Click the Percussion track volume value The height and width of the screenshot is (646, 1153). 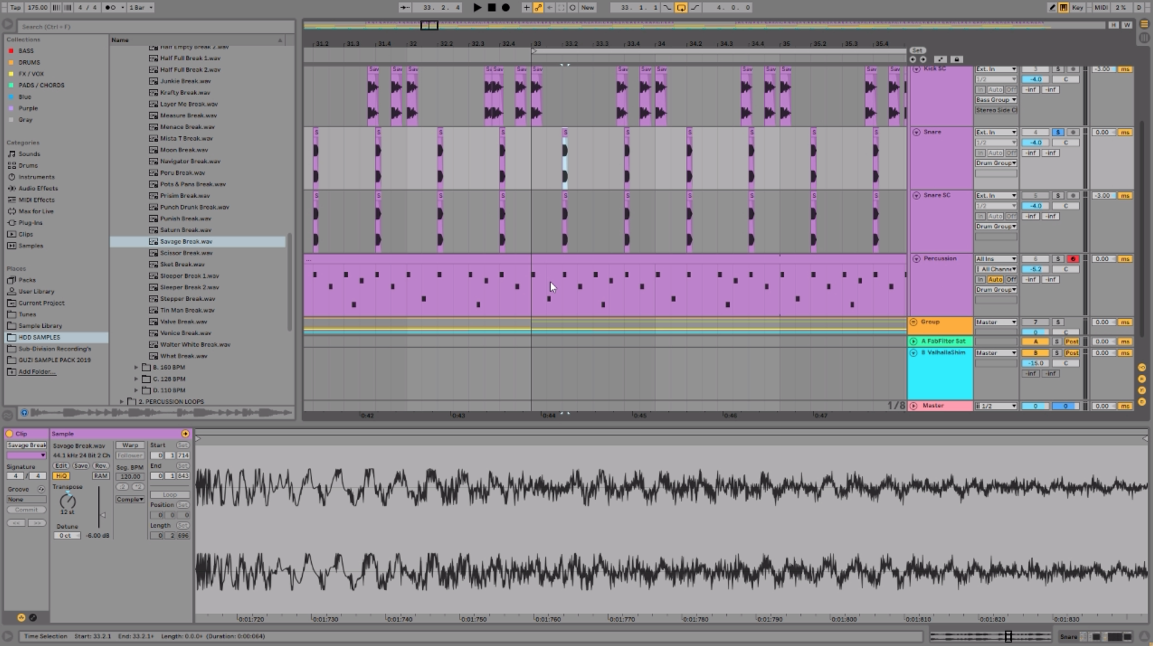click(x=1035, y=270)
